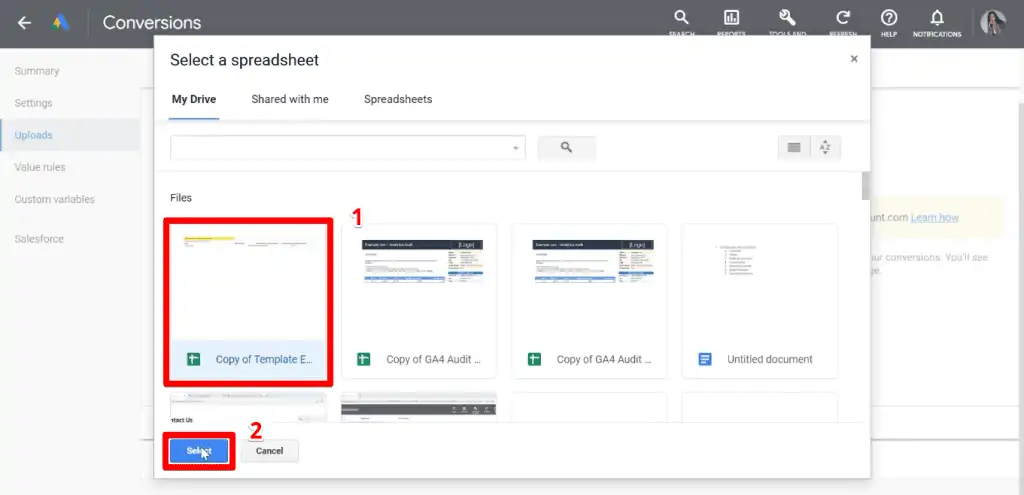The width and height of the screenshot is (1024, 495).
Task: Click the Files section label
Action: pyautogui.click(x=181, y=198)
